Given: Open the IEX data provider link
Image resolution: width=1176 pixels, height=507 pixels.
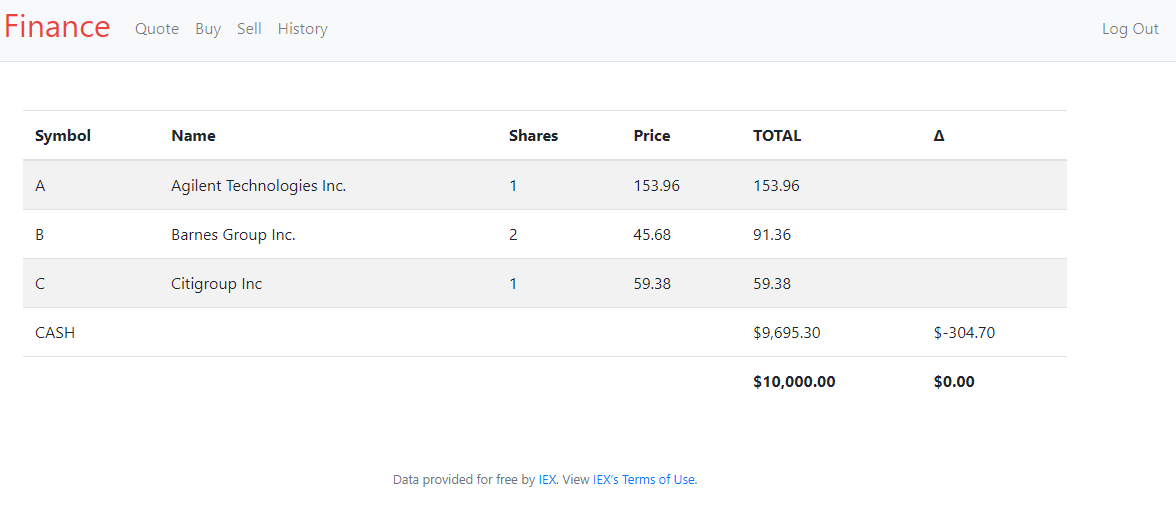Looking at the screenshot, I should tap(547, 480).
